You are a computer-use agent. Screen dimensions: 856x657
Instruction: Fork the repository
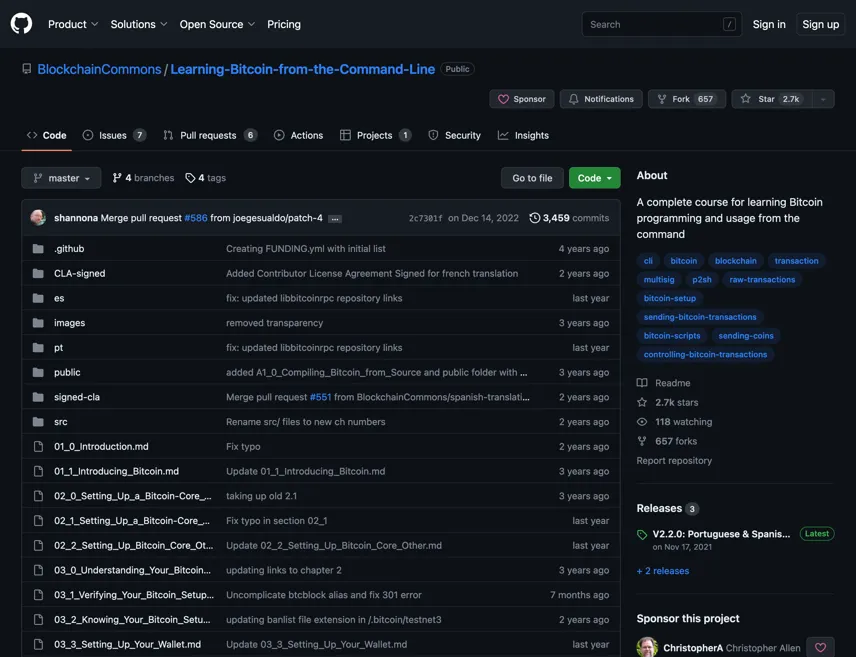click(686, 99)
